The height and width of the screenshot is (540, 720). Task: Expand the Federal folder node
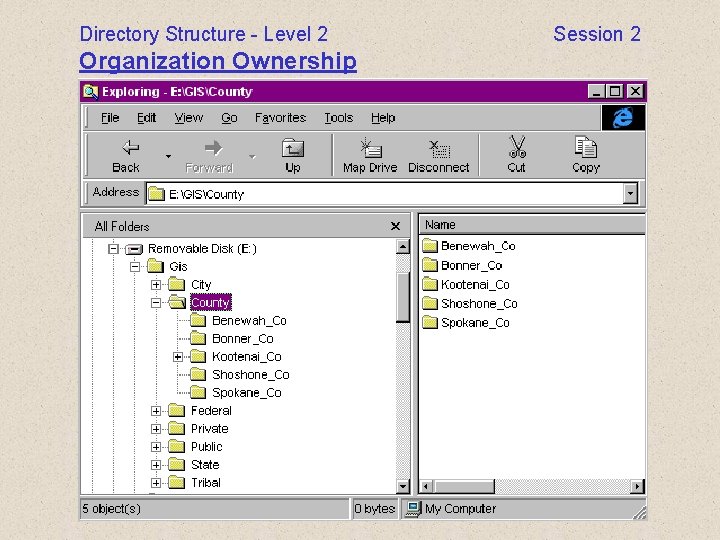156,411
